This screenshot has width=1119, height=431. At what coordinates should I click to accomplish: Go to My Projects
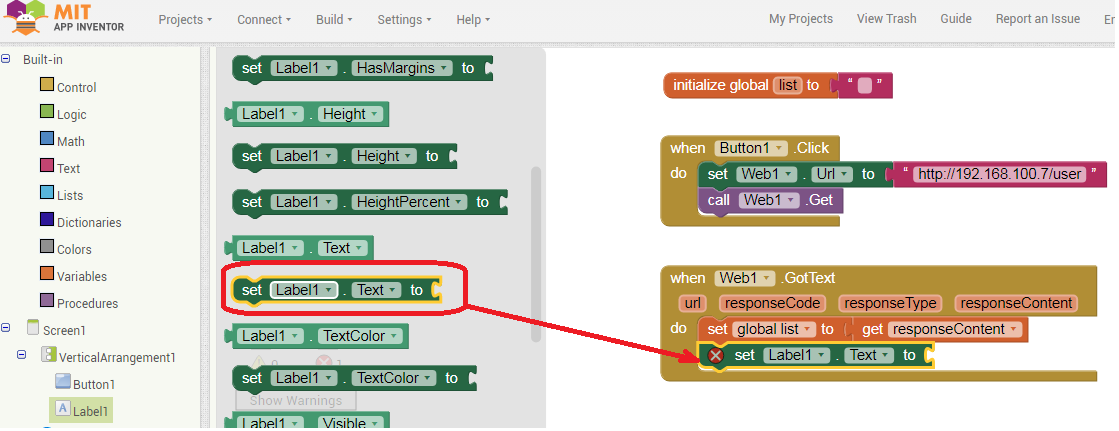[800, 19]
